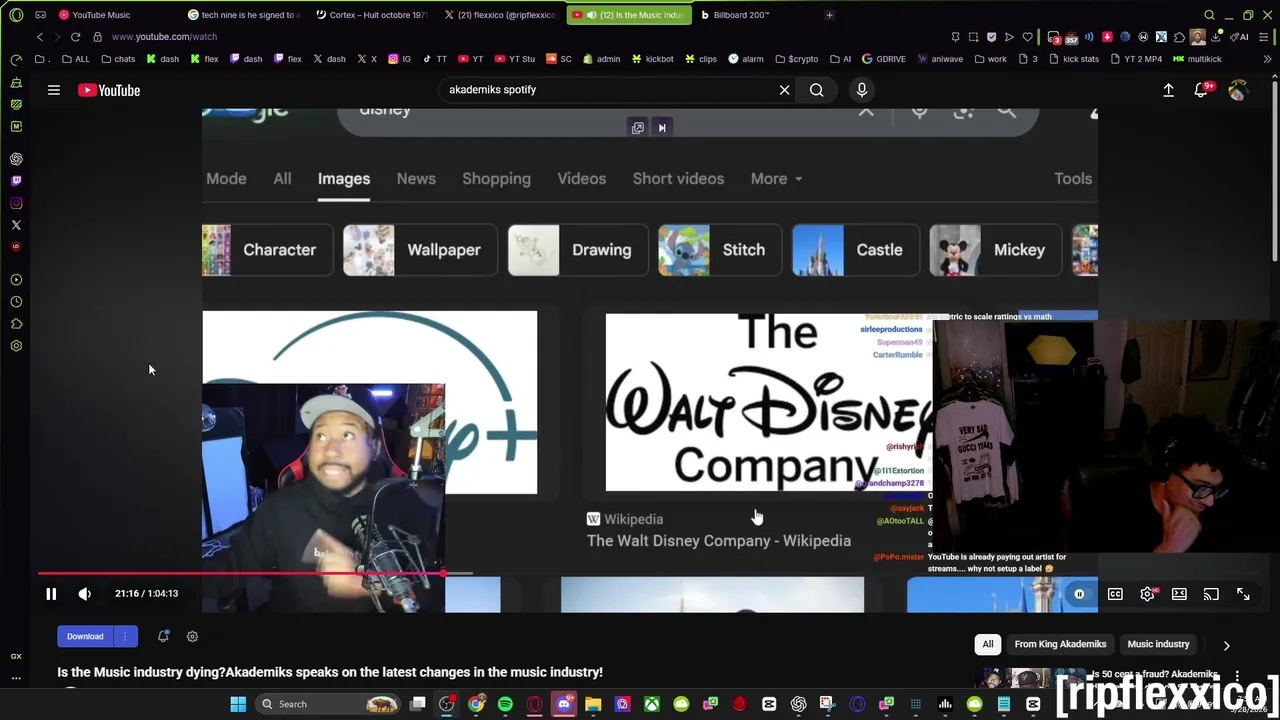Click the video title text
Viewport: 1280px width, 720px height.
330,672
